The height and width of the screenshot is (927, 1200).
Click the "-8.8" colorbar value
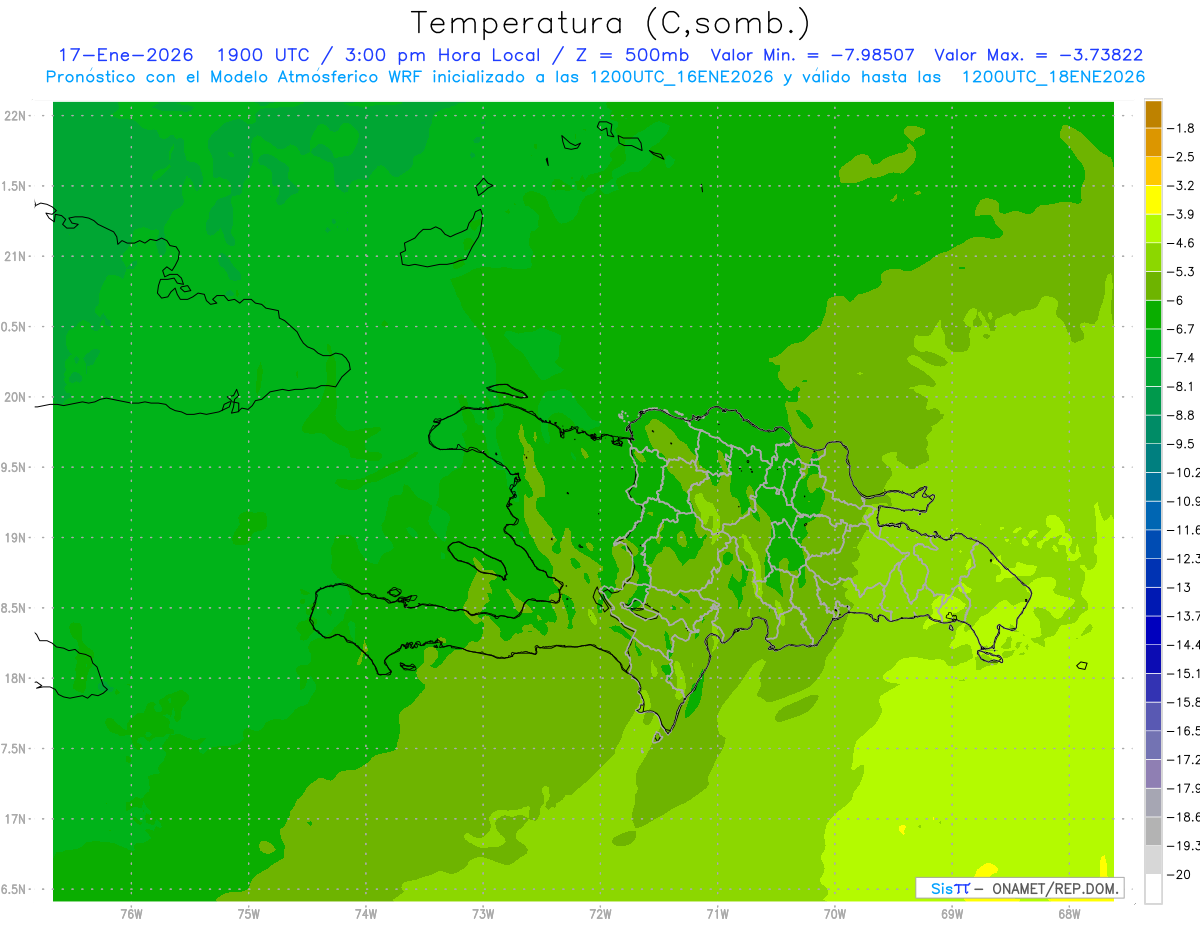(x=1182, y=415)
